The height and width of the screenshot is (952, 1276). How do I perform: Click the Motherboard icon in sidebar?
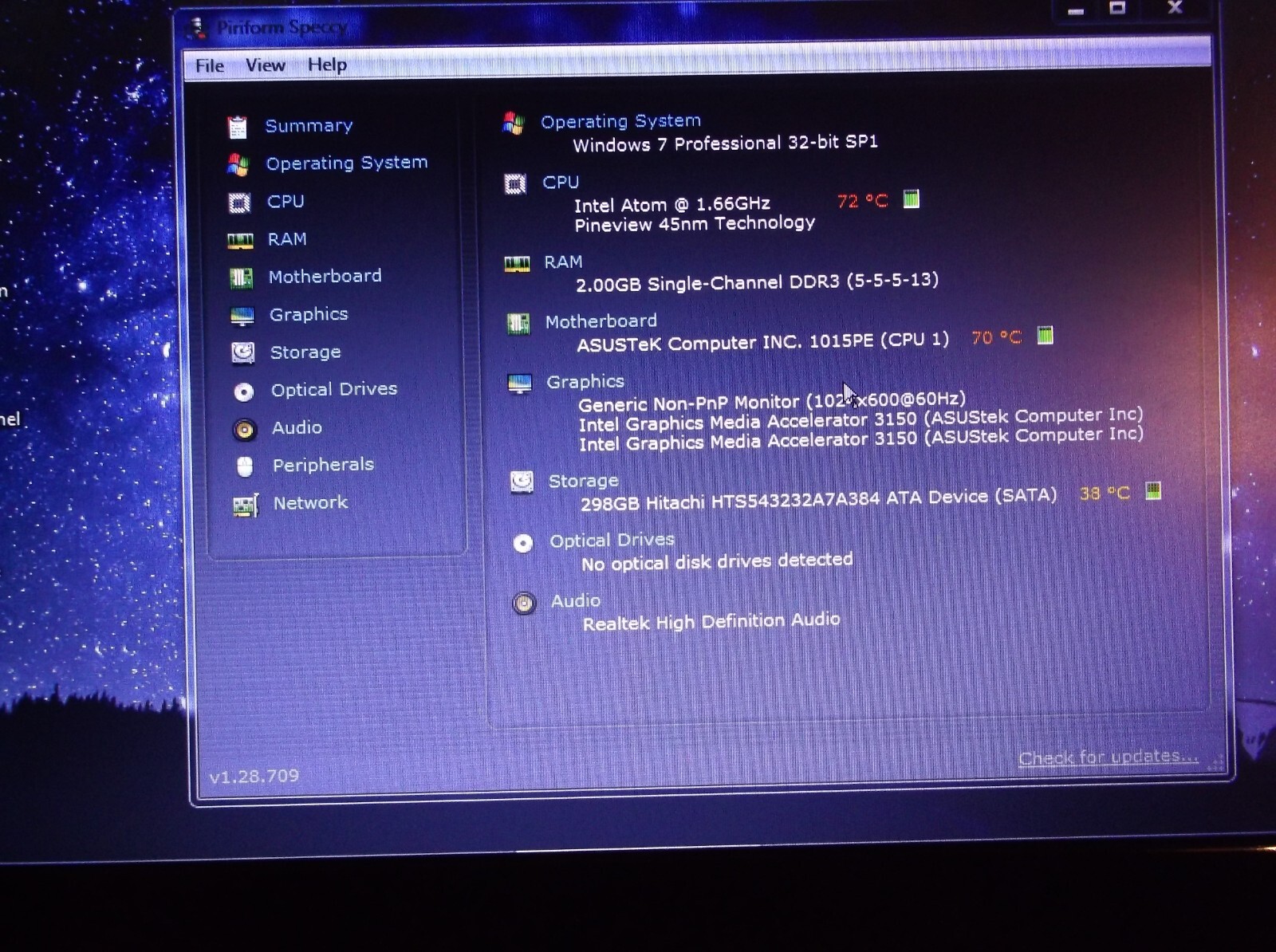pos(241,277)
